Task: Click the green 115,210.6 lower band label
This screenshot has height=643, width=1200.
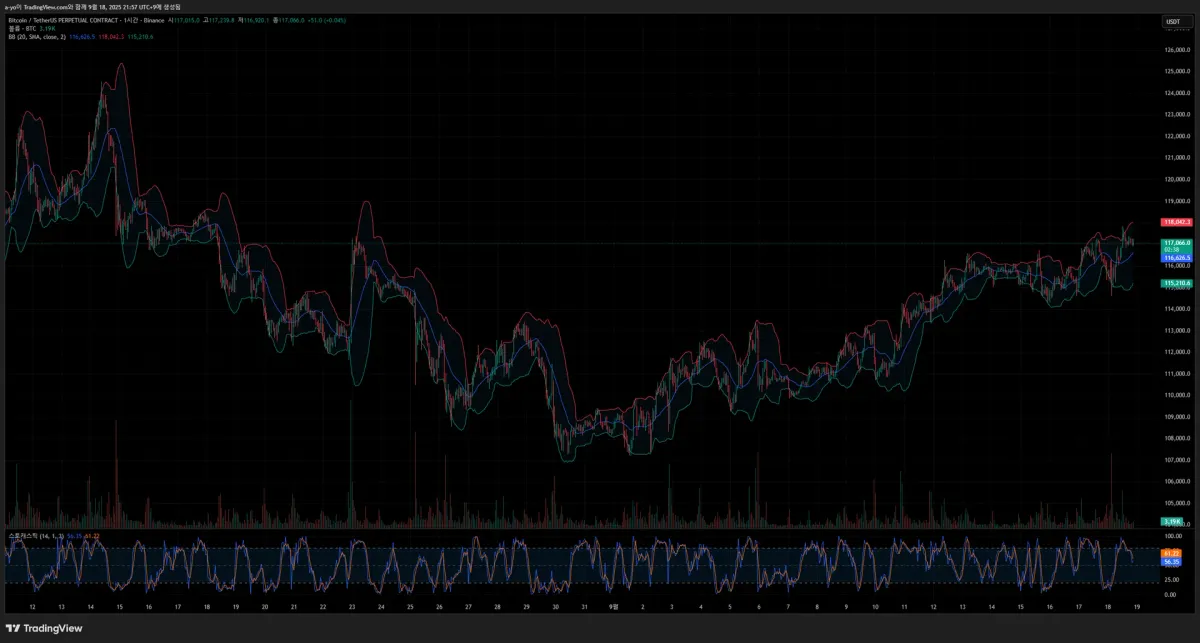Action: pyautogui.click(x=1175, y=284)
